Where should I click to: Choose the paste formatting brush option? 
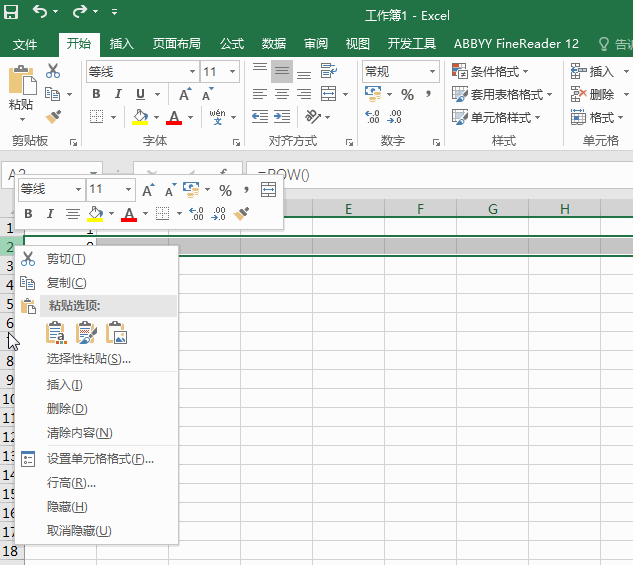pyautogui.click(x=86, y=333)
